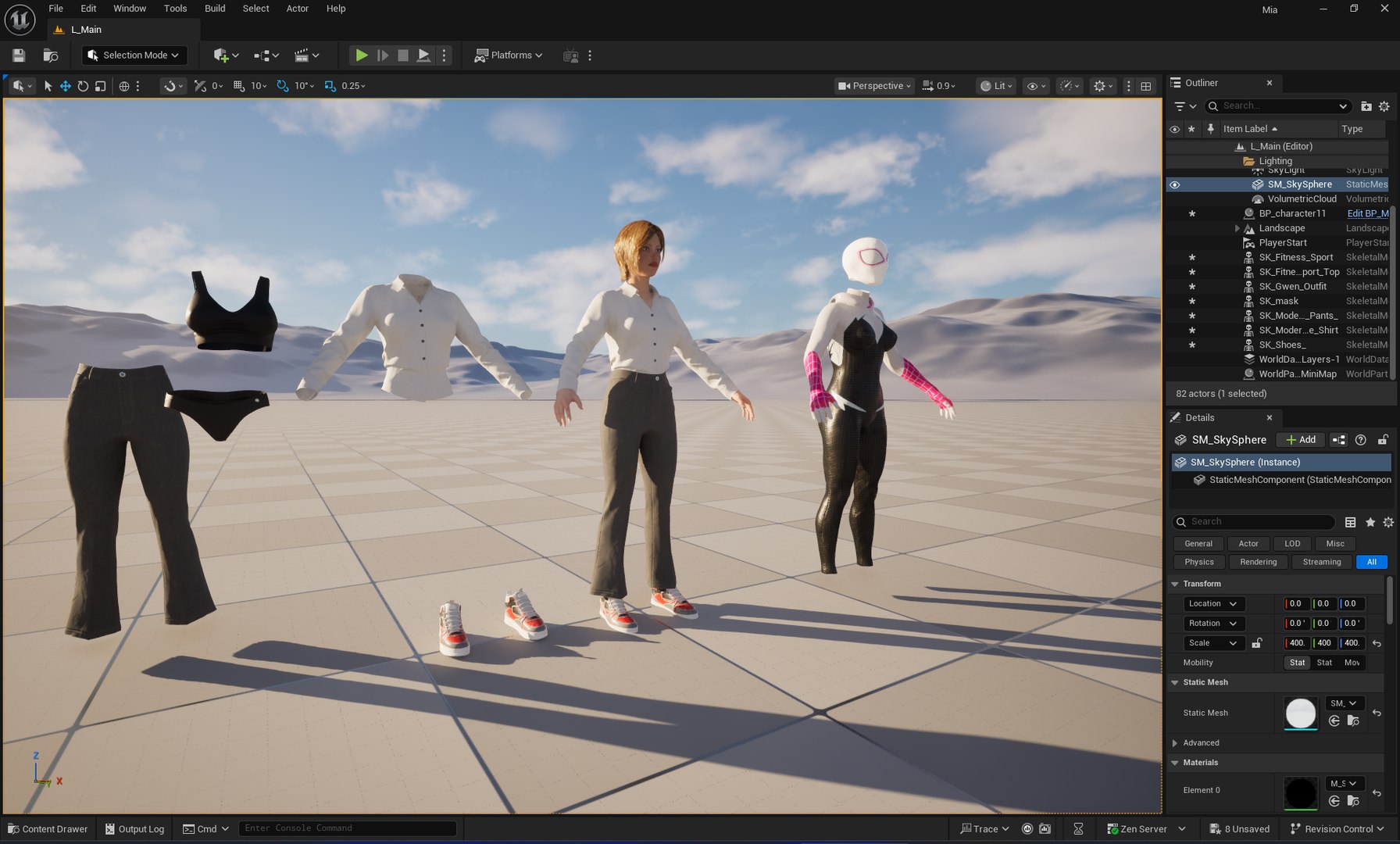Select the All filter in Details
Image resolution: width=1400 pixels, height=844 pixels.
point(1372,562)
